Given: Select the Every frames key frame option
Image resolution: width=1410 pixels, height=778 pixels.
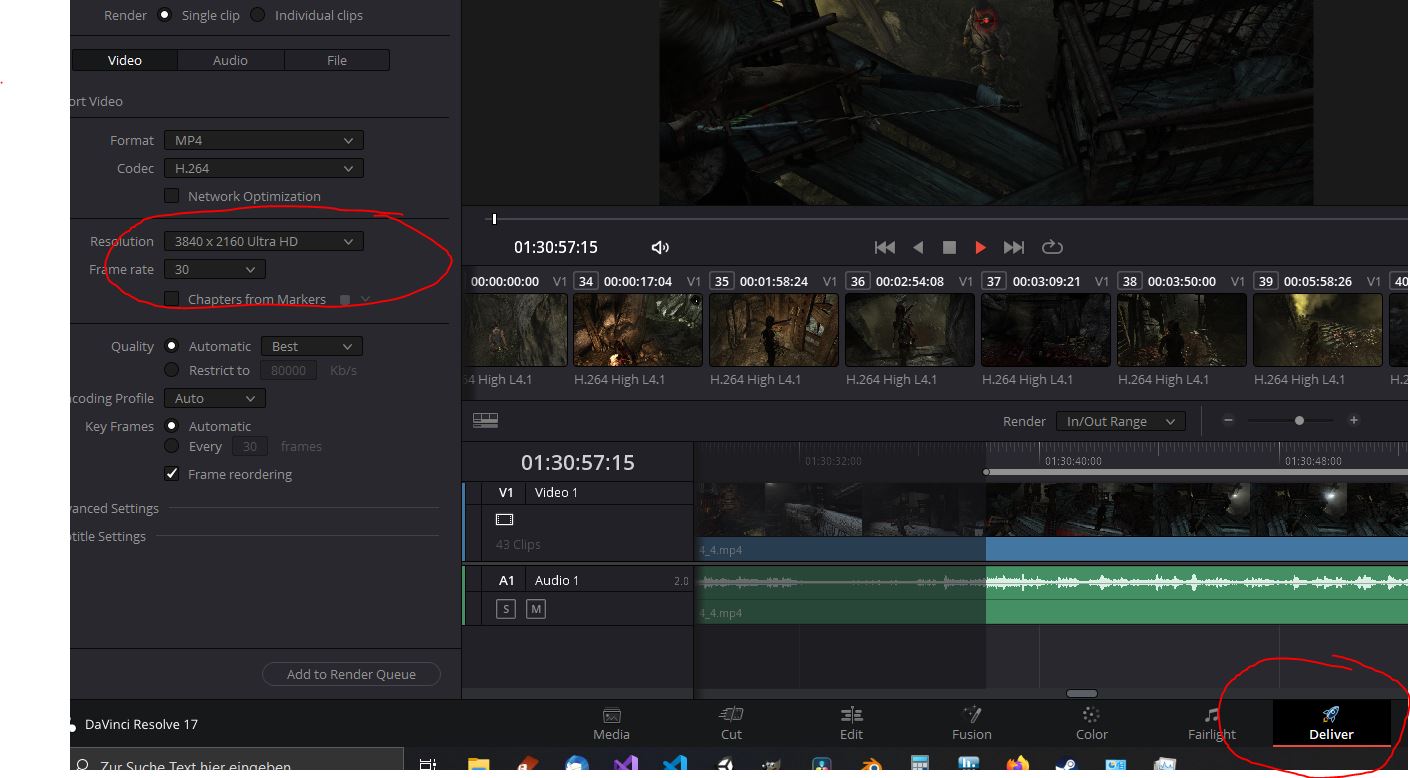Looking at the screenshot, I should [x=171, y=446].
